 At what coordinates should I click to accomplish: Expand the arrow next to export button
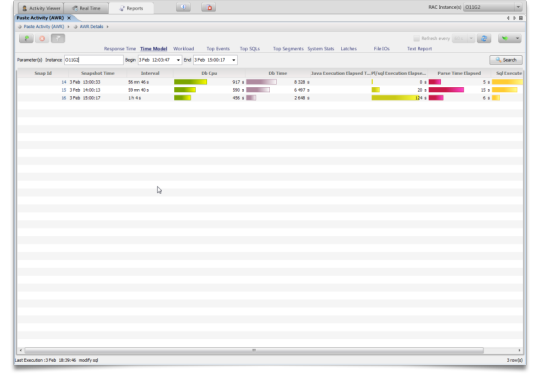[517, 39]
